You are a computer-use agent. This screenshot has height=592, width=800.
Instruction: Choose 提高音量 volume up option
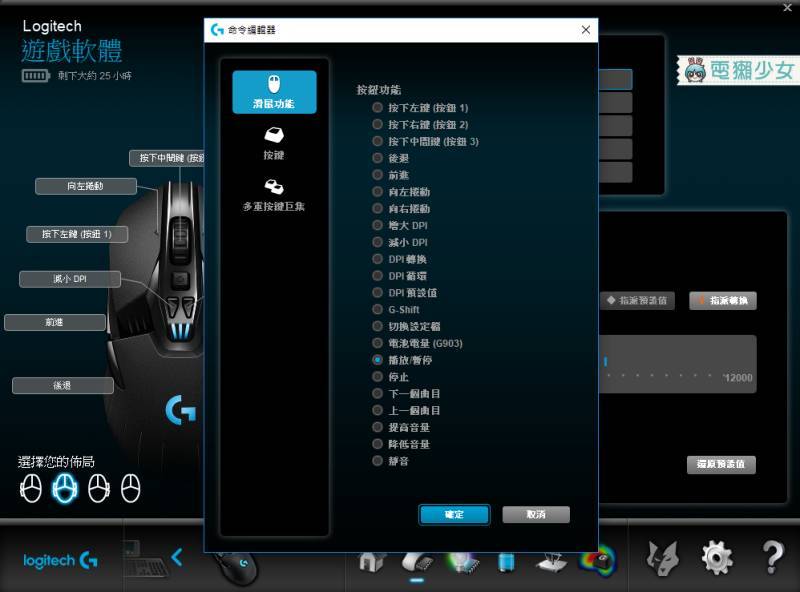(x=377, y=428)
